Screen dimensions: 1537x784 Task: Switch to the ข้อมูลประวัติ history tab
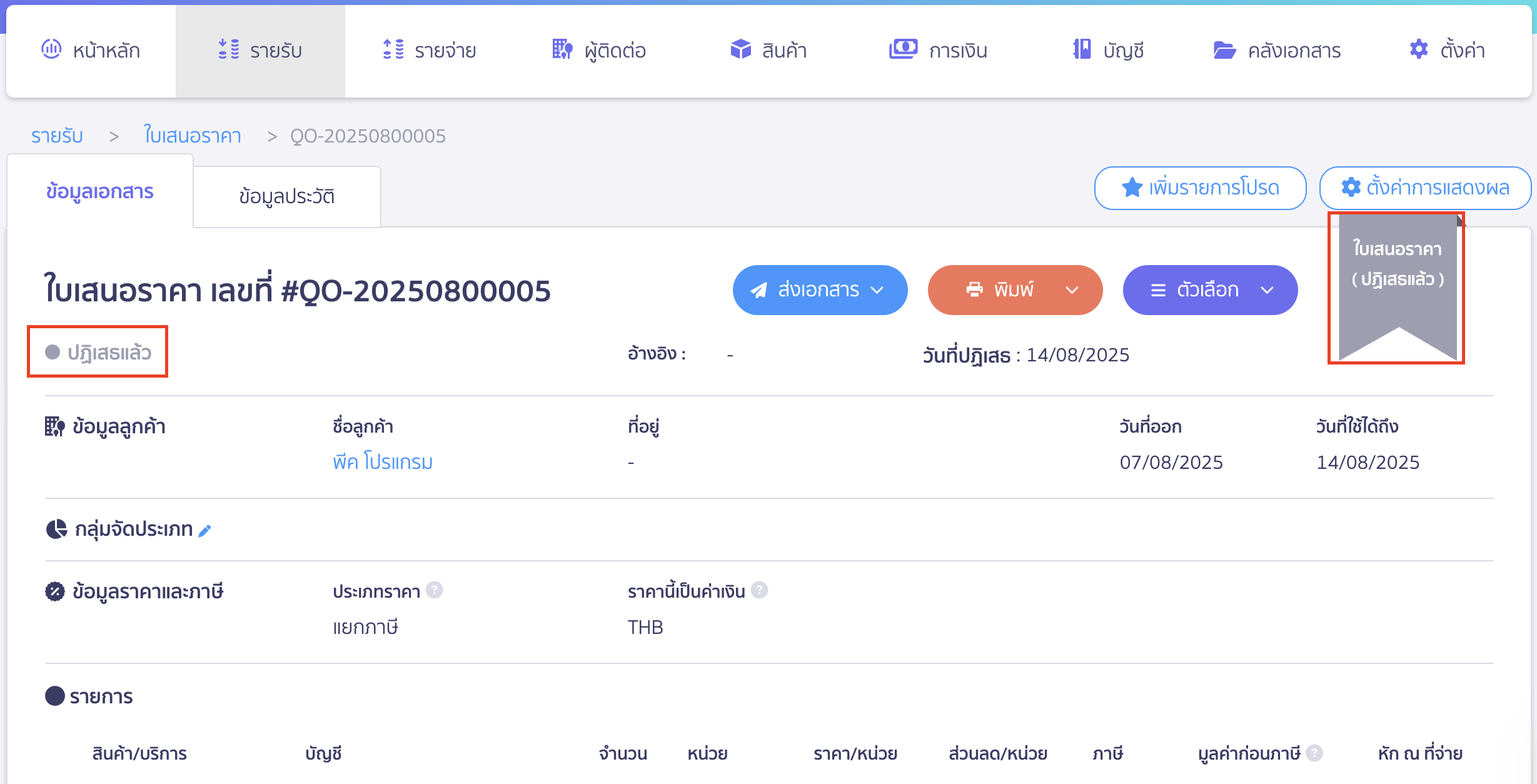287,196
